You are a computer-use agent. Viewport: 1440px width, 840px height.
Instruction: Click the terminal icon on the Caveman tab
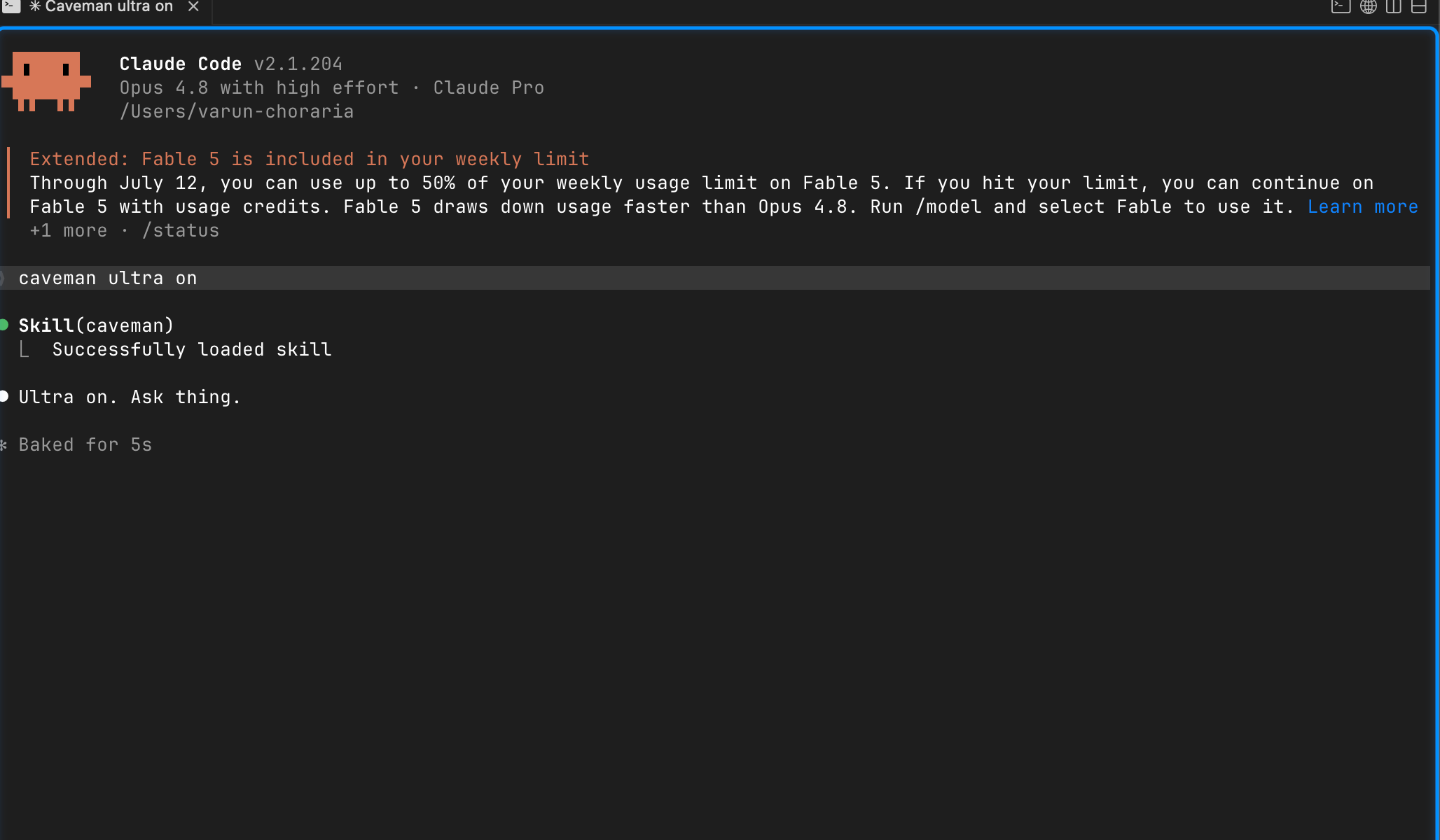coord(11,6)
